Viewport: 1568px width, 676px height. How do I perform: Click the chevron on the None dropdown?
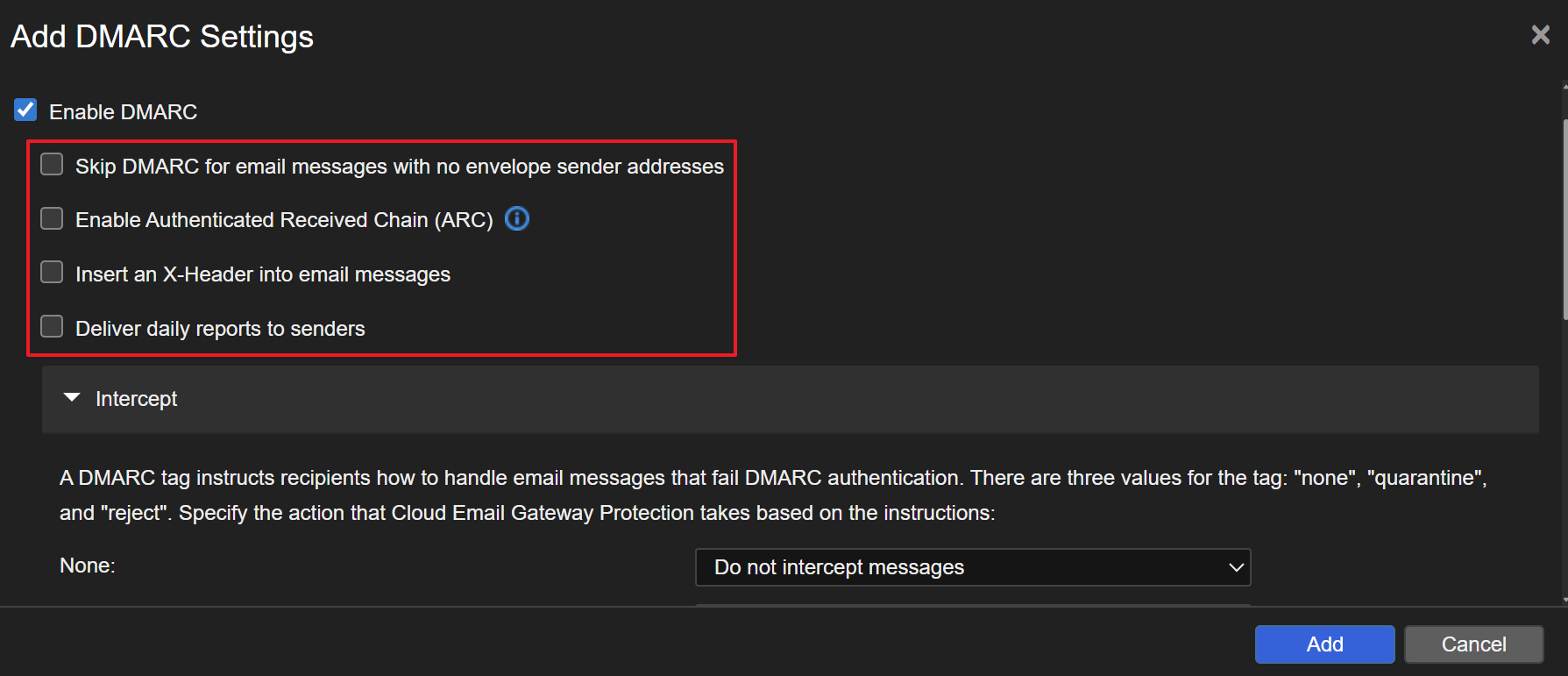(1236, 567)
